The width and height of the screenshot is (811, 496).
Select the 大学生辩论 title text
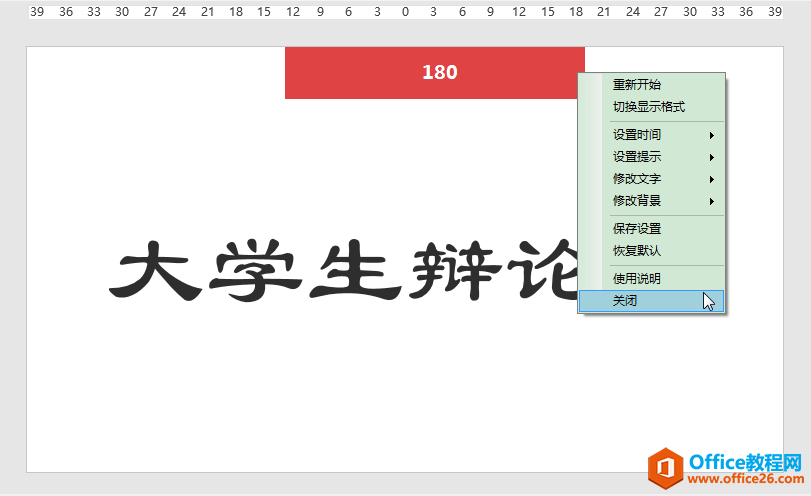[x=343, y=270]
